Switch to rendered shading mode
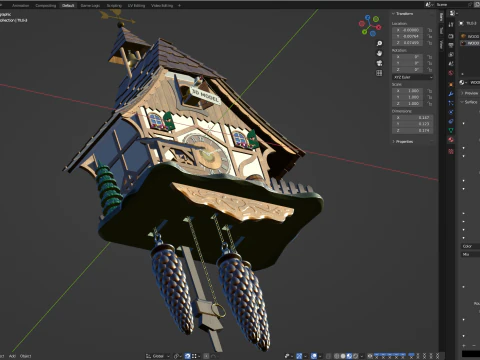 tap(355, 356)
